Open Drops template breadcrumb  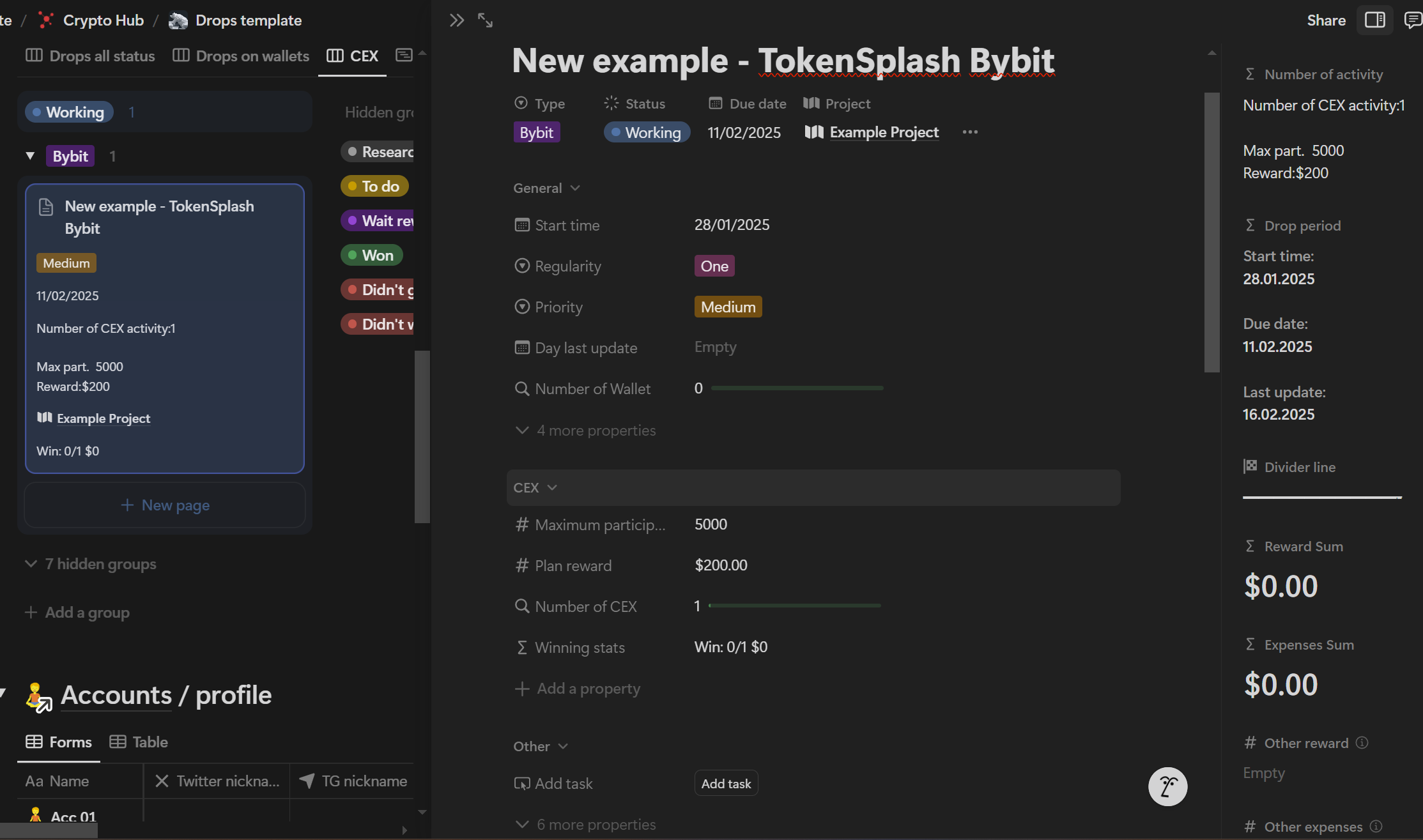(235, 20)
